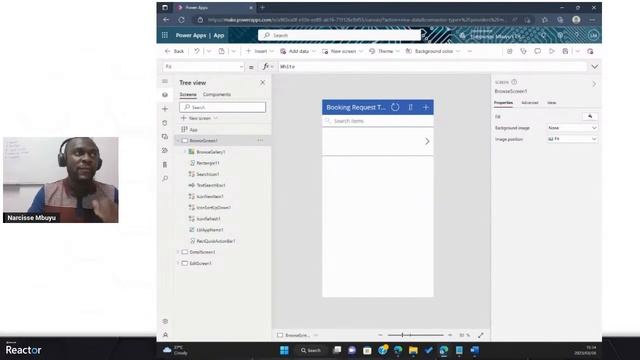
Task: Open the Image position dropdown showing Fit
Action: click(572, 139)
